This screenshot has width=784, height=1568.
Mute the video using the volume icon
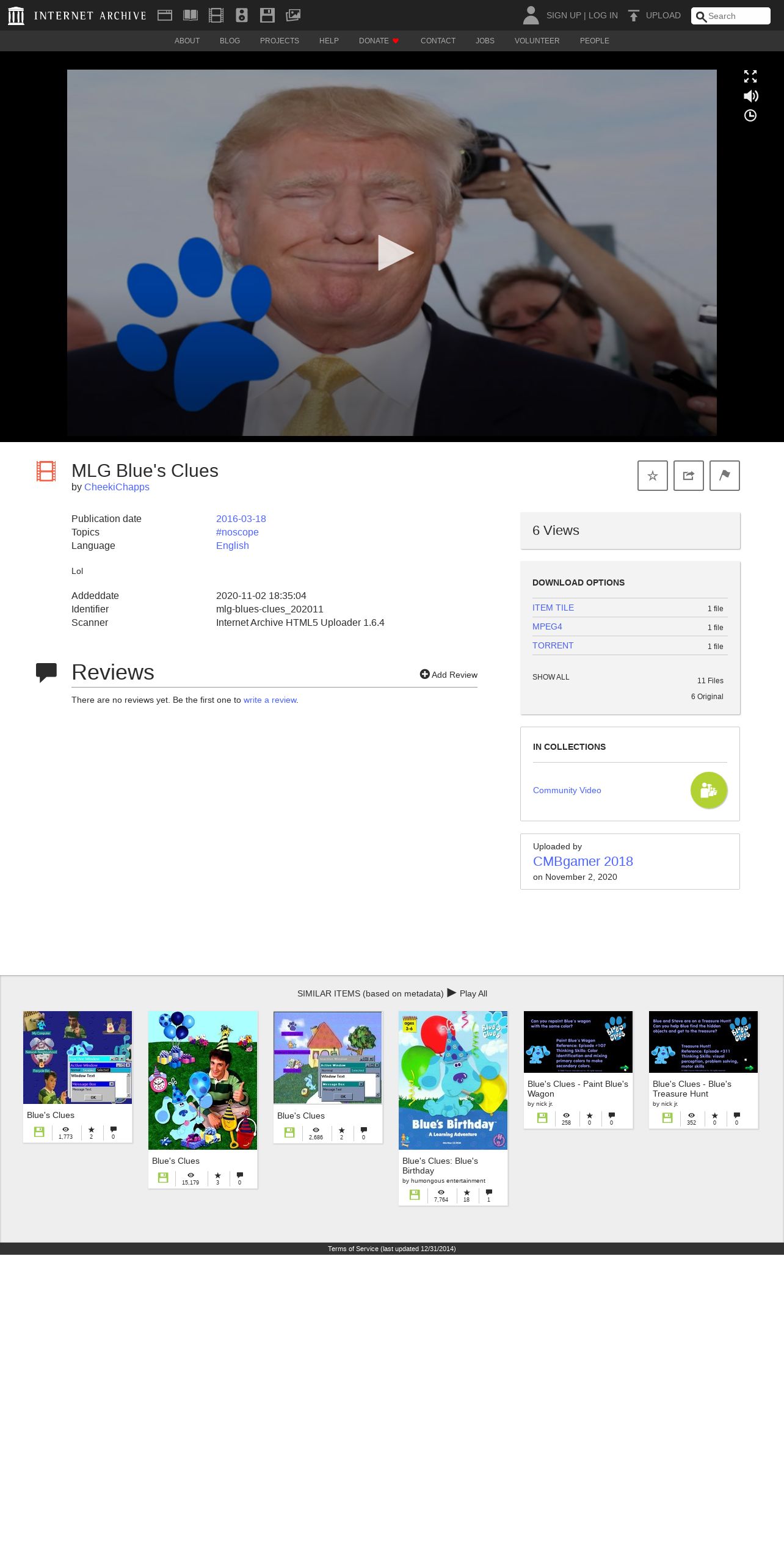[750, 96]
